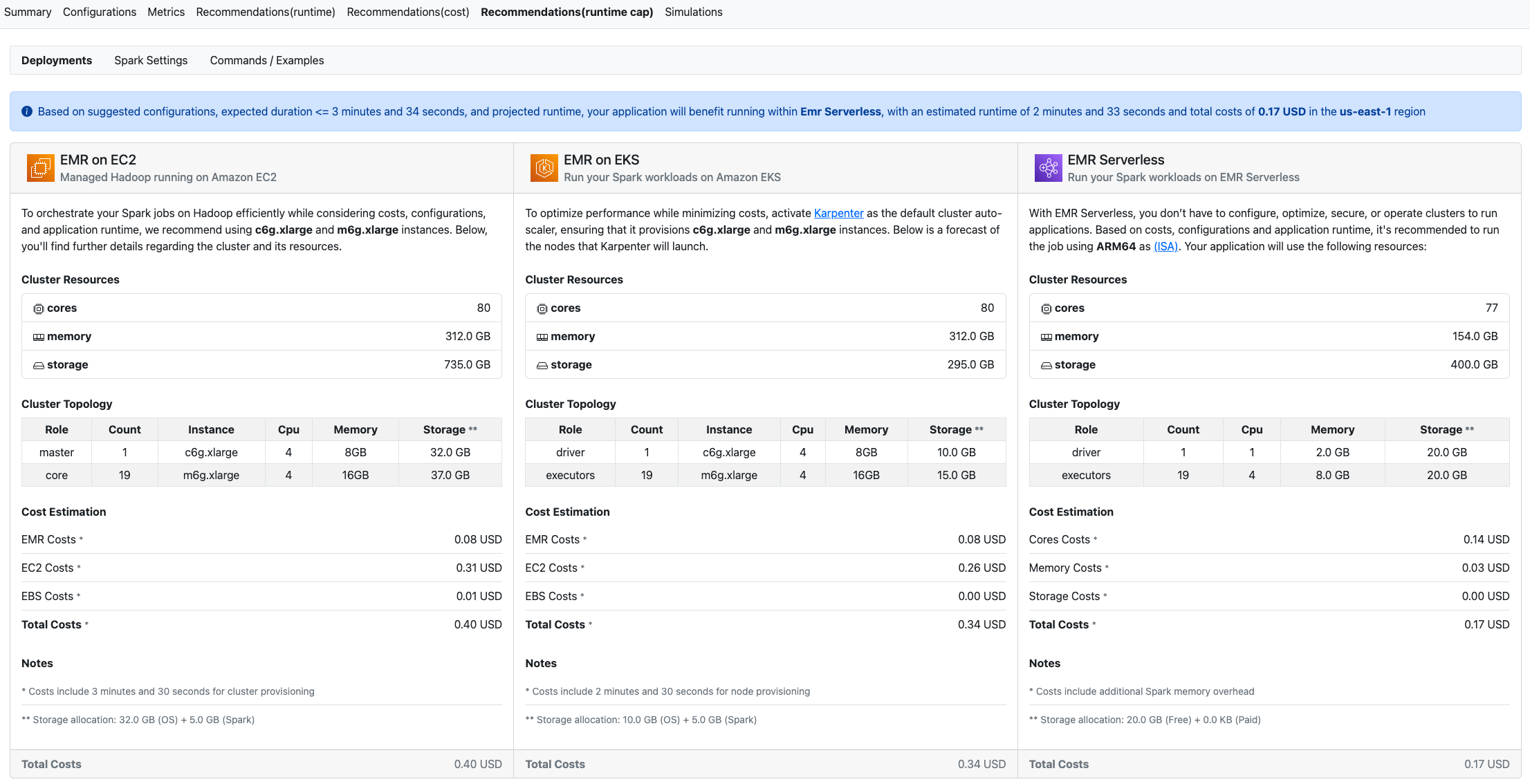Image resolution: width=1530 pixels, height=784 pixels.
Task: Click the EBS Costs 0.01 USD value
Action: pos(479,596)
